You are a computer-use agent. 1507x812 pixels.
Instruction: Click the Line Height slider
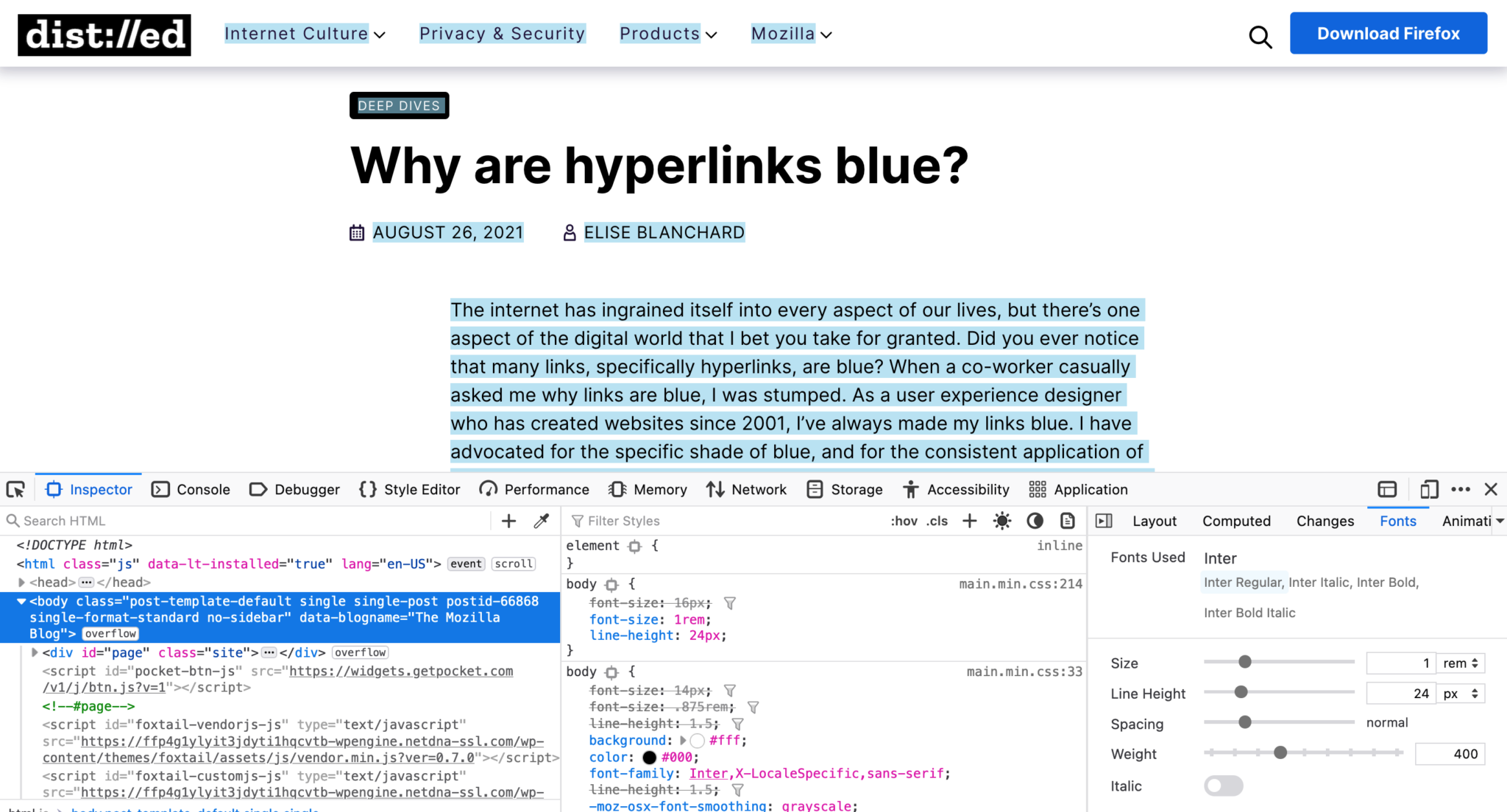point(1279,692)
